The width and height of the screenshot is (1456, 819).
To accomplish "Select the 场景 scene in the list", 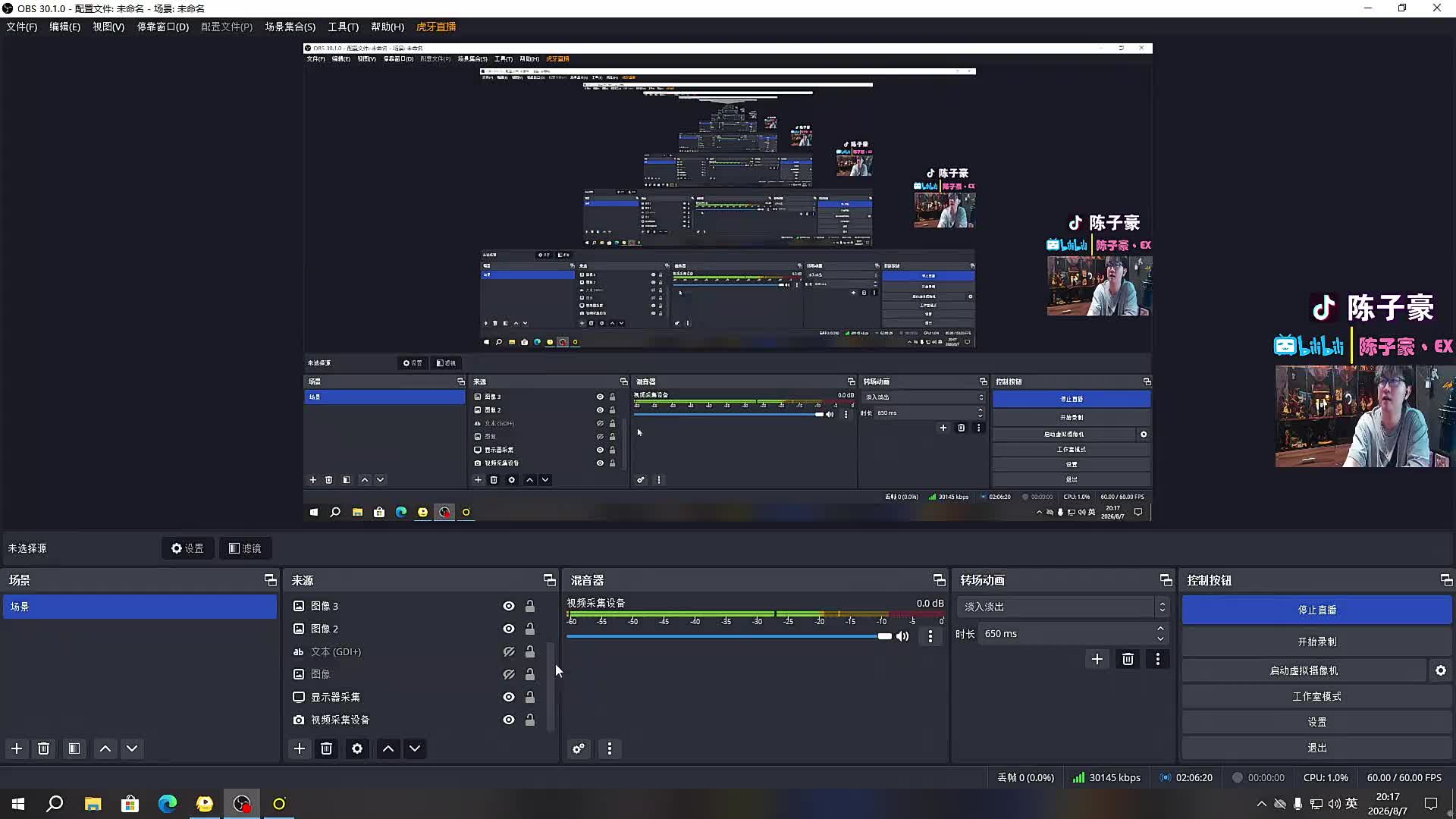I will coord(140,607).
